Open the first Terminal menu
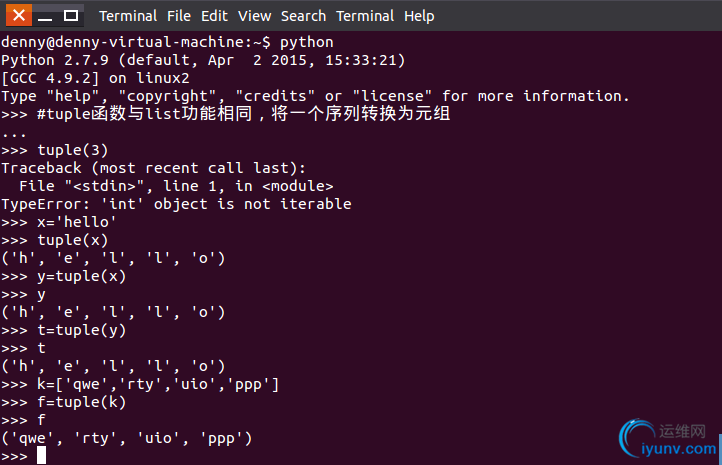The height and width of the screenshot is (465, 722). (x=128, y=16)
